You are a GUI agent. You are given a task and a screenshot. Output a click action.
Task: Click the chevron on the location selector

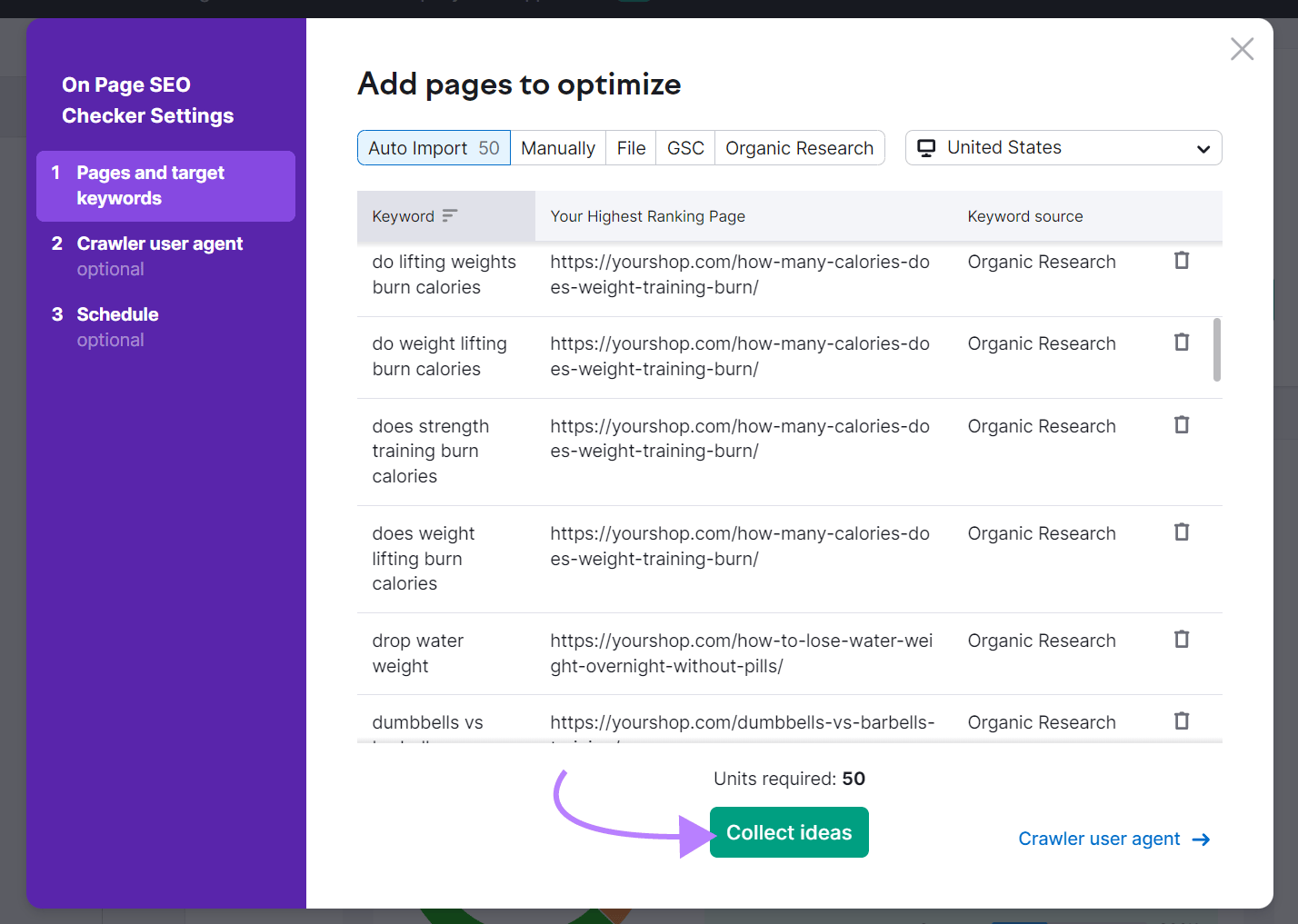click(1203, 148)
